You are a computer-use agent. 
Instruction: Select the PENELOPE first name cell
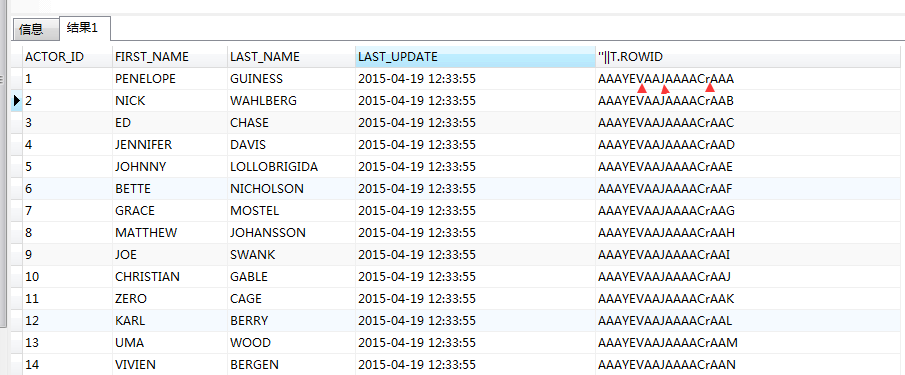pos(170,79)
